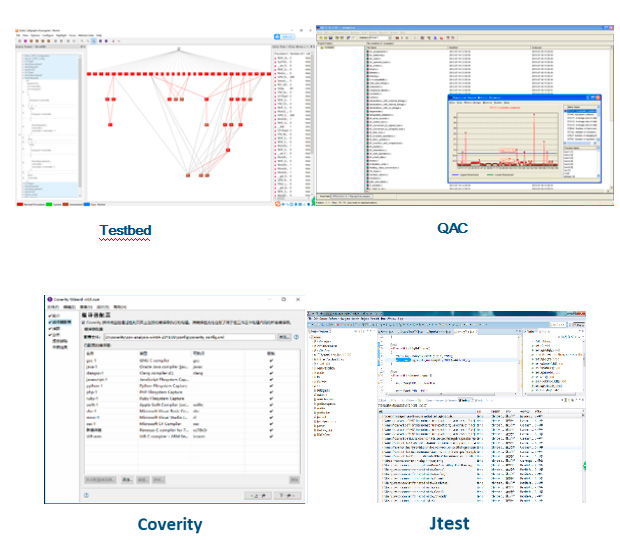Image resolution: width=620 pixels, height=540 pixels.
Task: Toggle the checkmark for Oracle Java compiler row
Action: coord(270,366)
